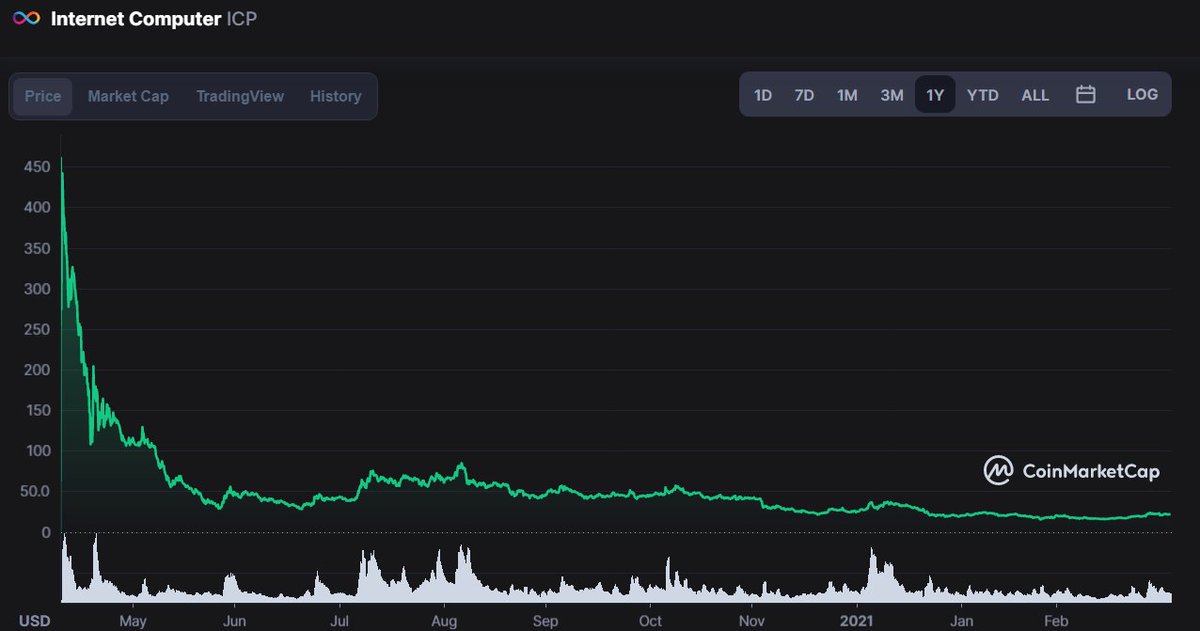The height and width of the screenshot is (631, 1200).
Task: Switch to the Market Cap tab
Action: click(x=128, y=96)
